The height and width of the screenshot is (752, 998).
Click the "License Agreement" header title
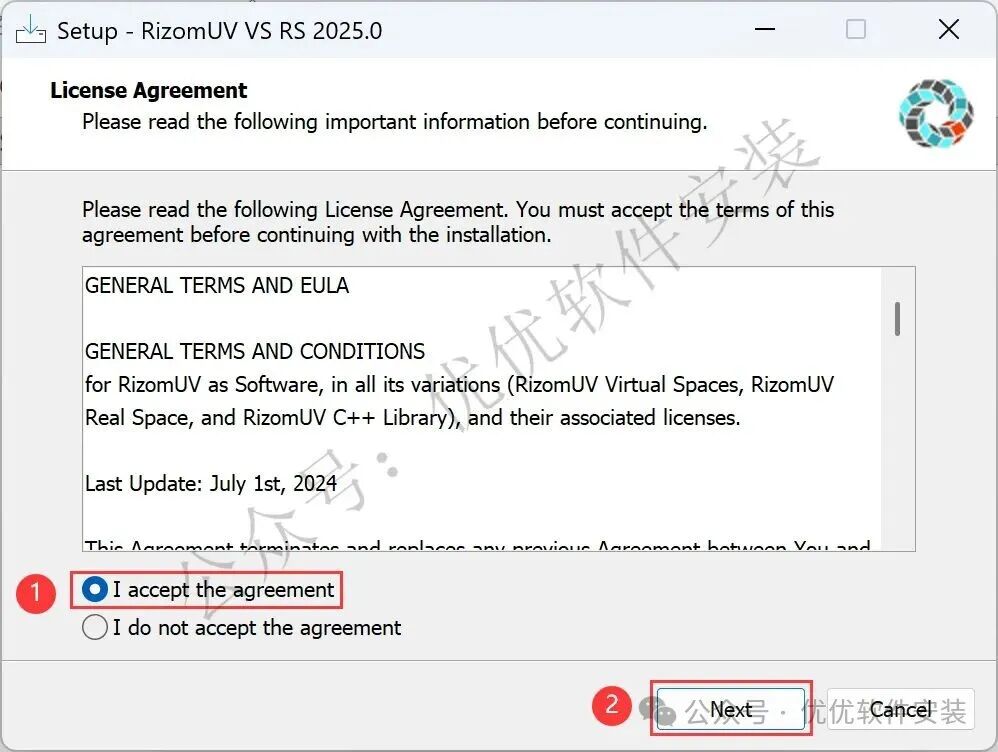point(148,90)
